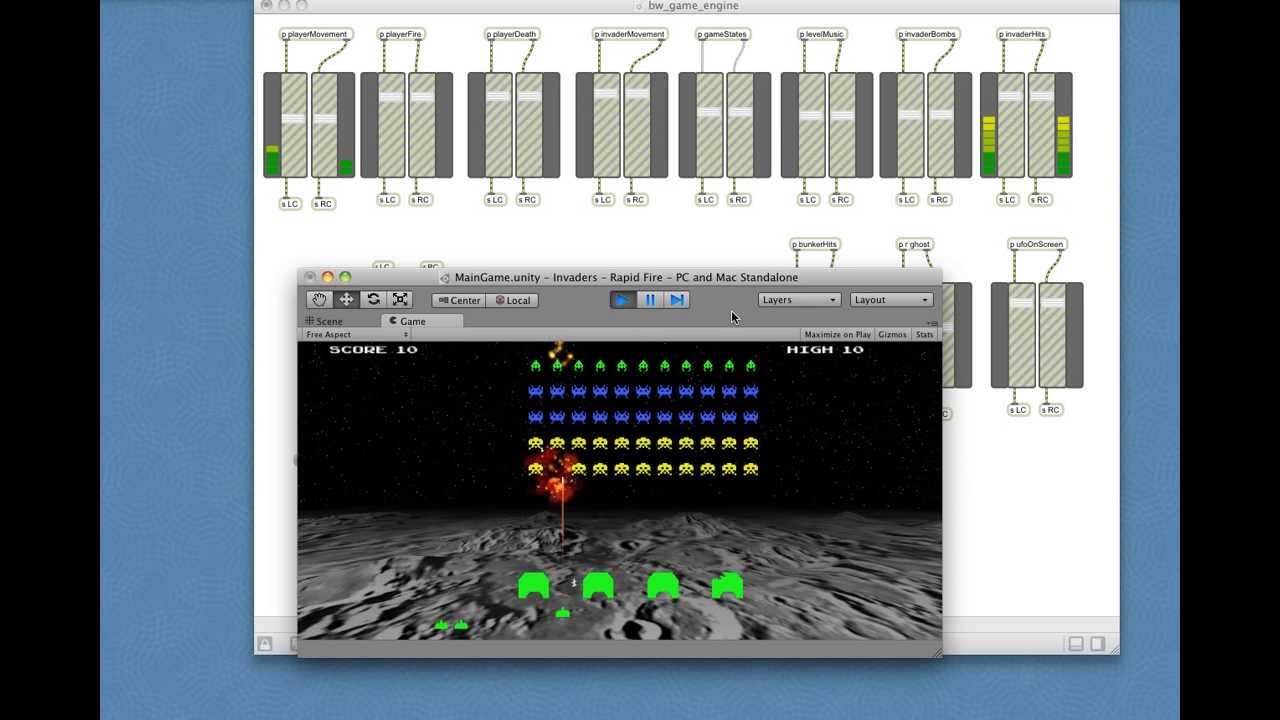Click left gain slider under p ufoOnScreen
1280x720 pixels.
pos(1021,335)
